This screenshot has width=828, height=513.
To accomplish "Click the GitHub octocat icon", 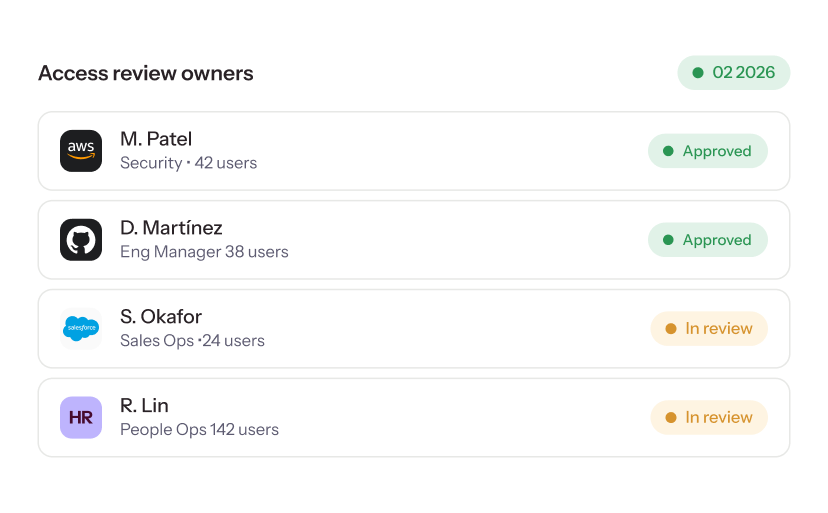I will [81, 240].
